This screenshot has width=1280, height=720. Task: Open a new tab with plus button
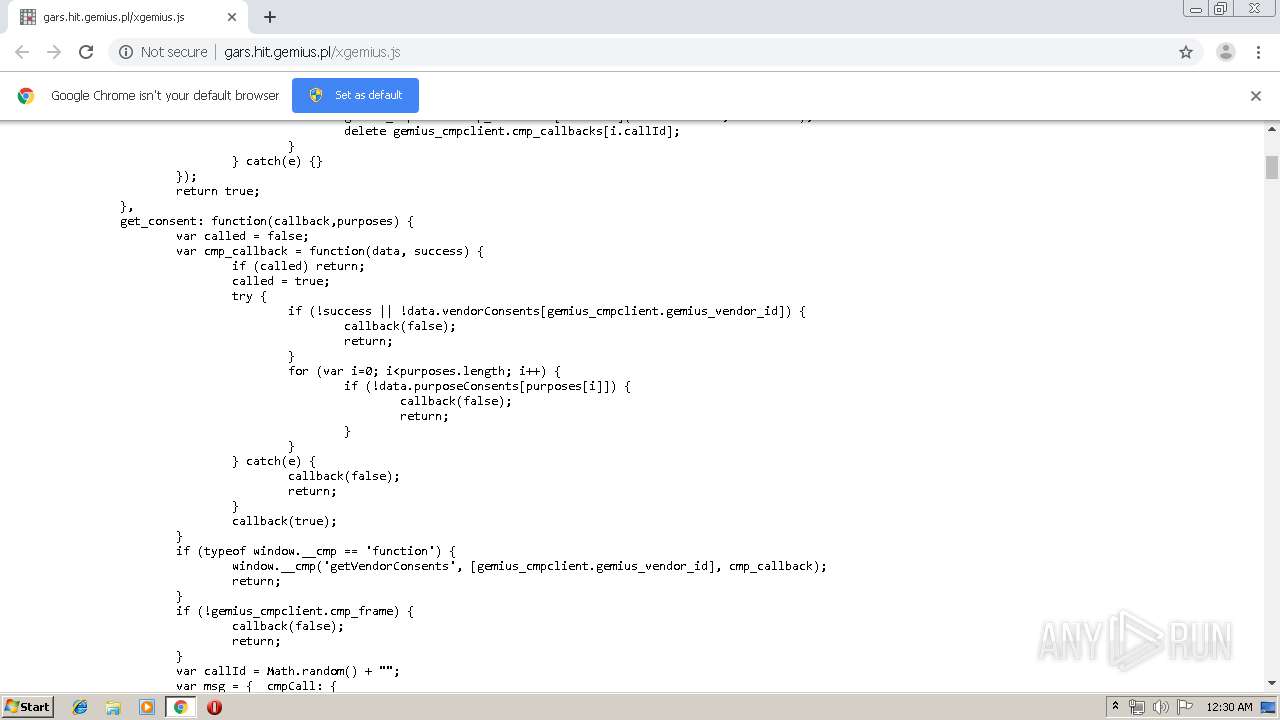(270, 17)
